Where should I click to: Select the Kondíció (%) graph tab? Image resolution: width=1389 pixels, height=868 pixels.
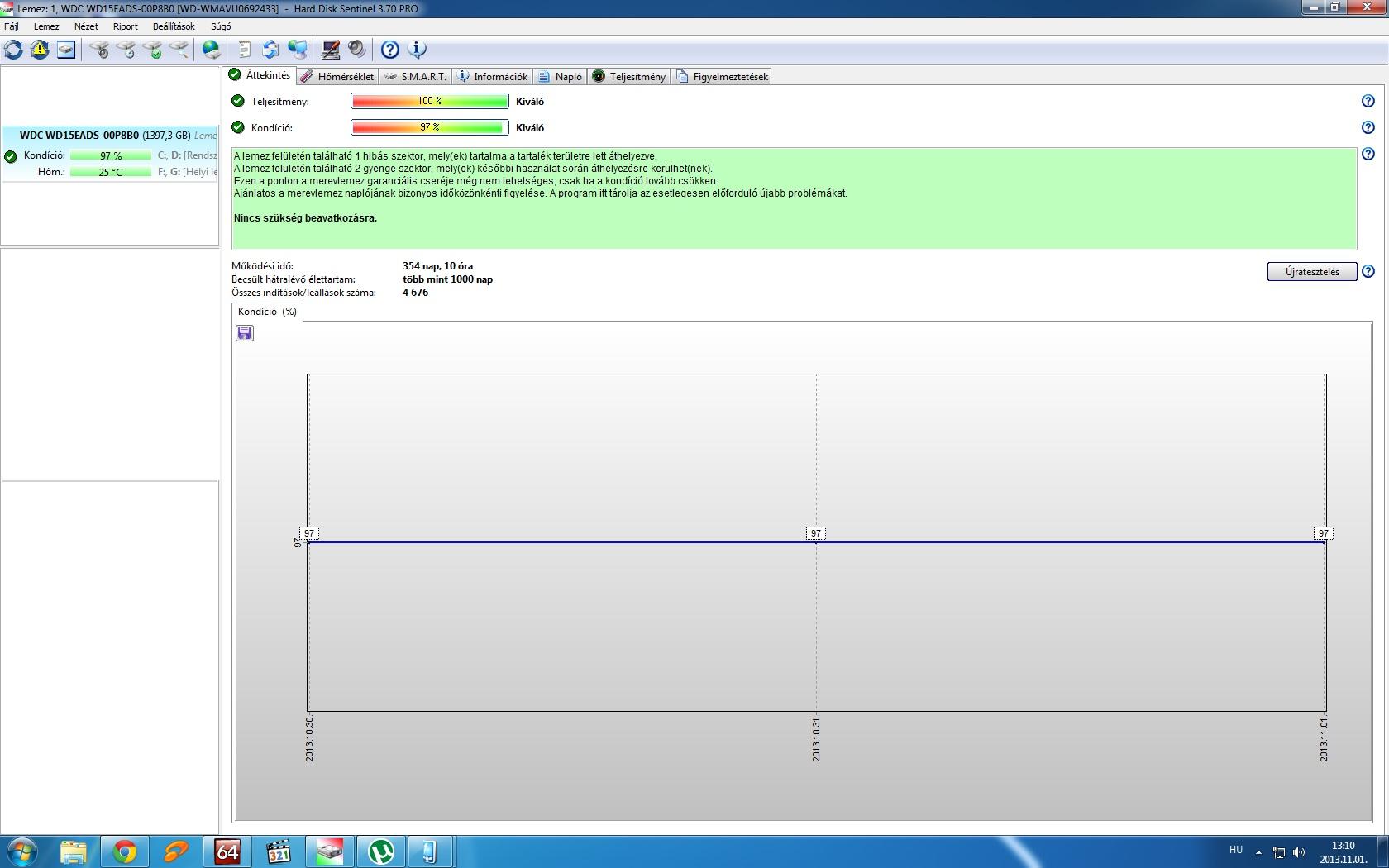click(x=267, y=312)
